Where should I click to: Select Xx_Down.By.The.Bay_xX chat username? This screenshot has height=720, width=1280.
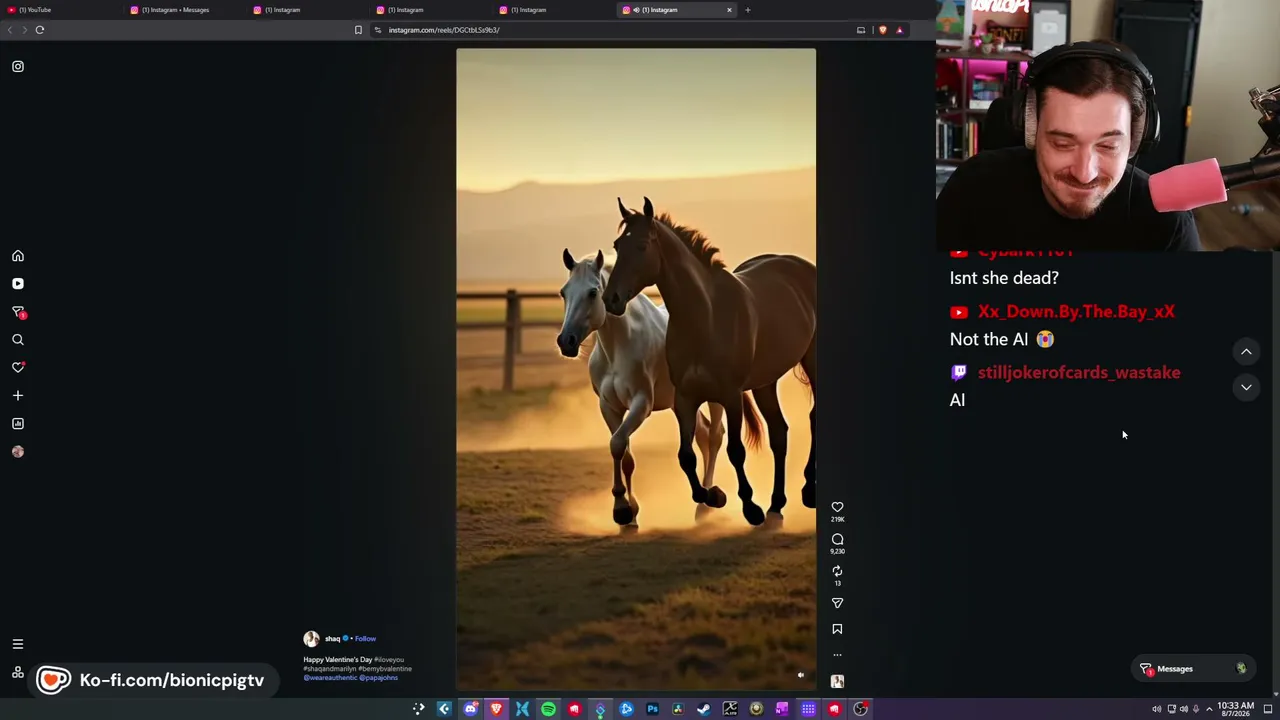coord(1076,312)
